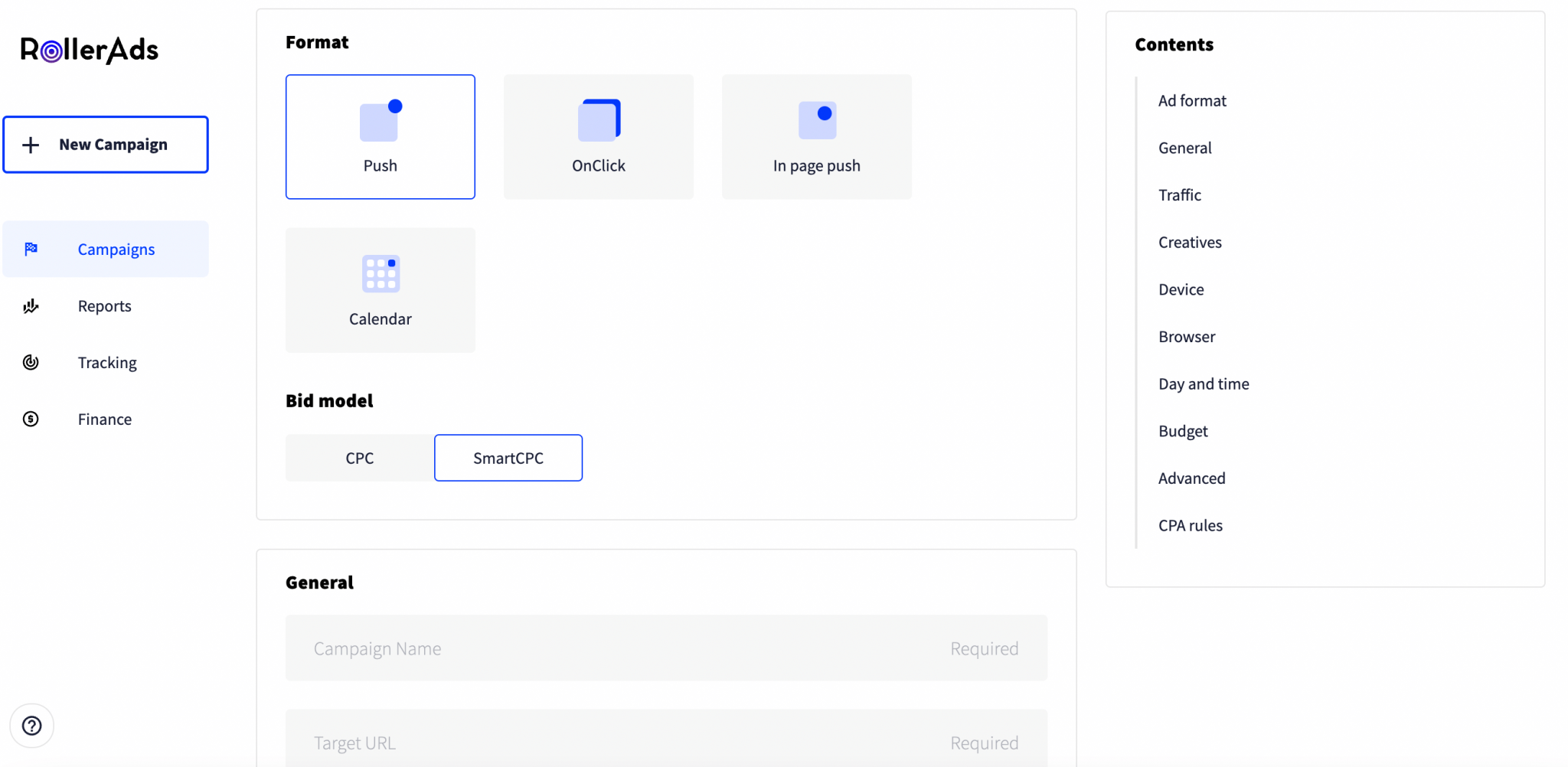Go to Day and time settings
This screenshot has width=1568, height=767.
pyautogui.click(x=1203, y=383)
